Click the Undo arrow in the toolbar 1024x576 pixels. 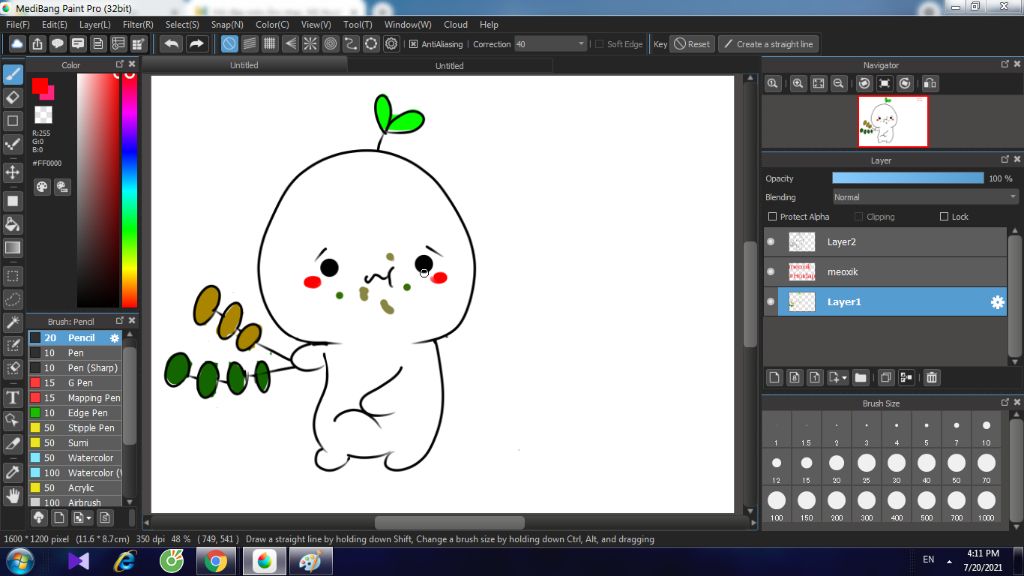point(172,44)
